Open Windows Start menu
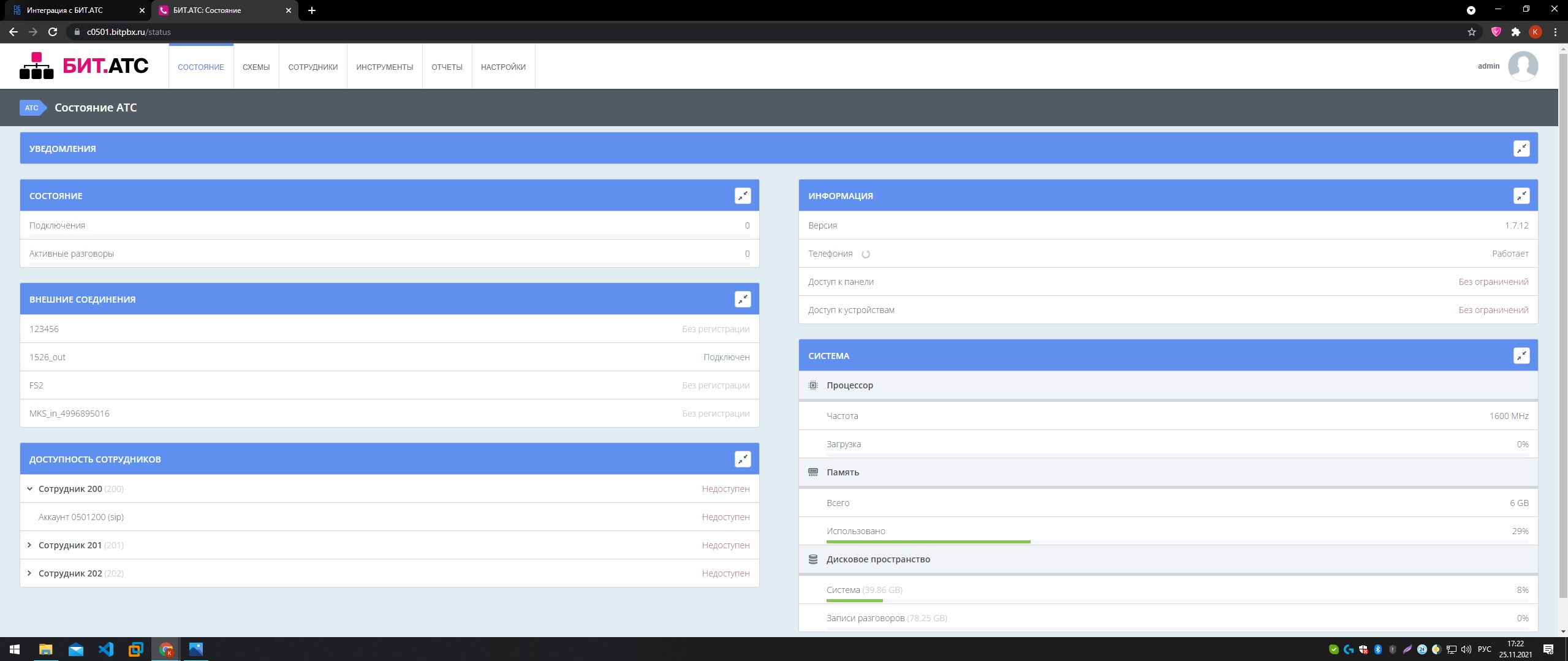 pyautogui.click(x=15, y=649)
